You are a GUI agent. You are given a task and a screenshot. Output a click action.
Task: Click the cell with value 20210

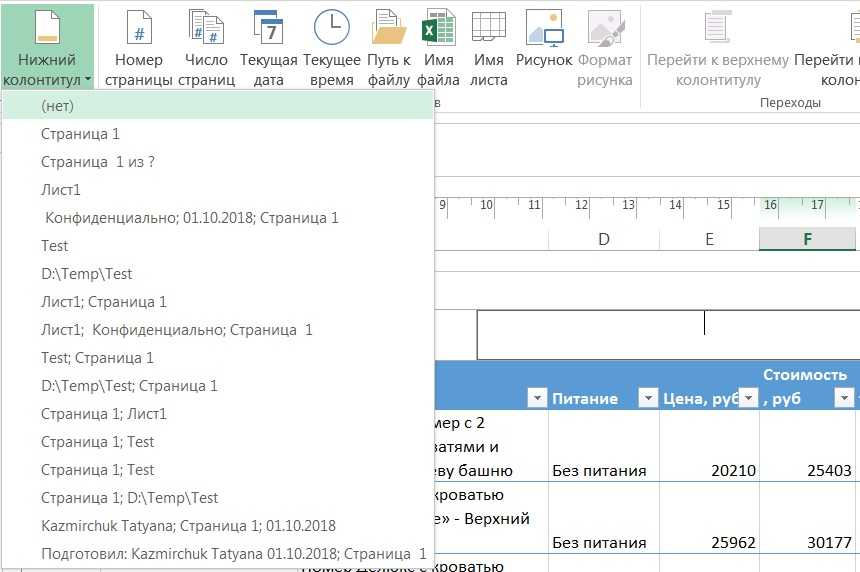pos(709,446)
